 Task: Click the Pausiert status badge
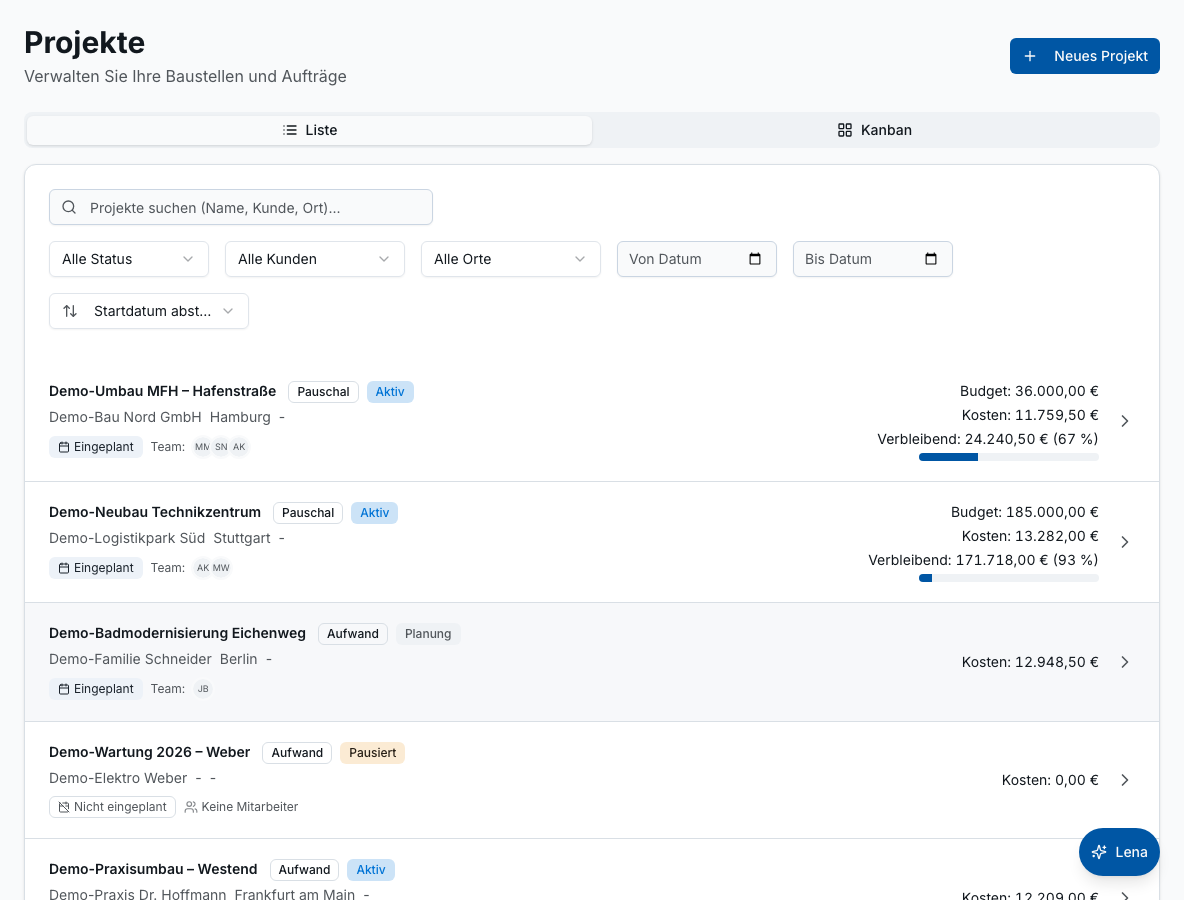(x=372, y=753)
